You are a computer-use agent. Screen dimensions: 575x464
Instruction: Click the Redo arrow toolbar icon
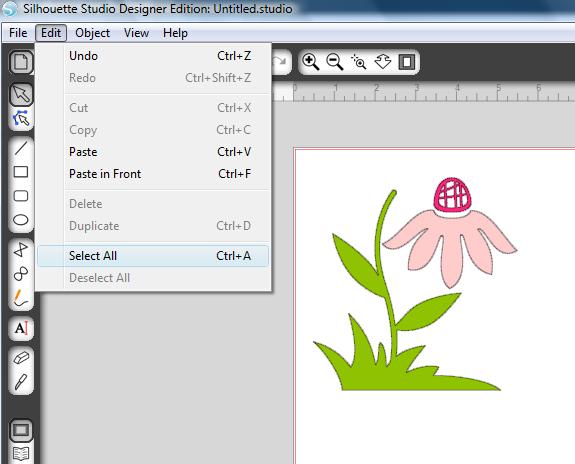(x=281, y=62)
